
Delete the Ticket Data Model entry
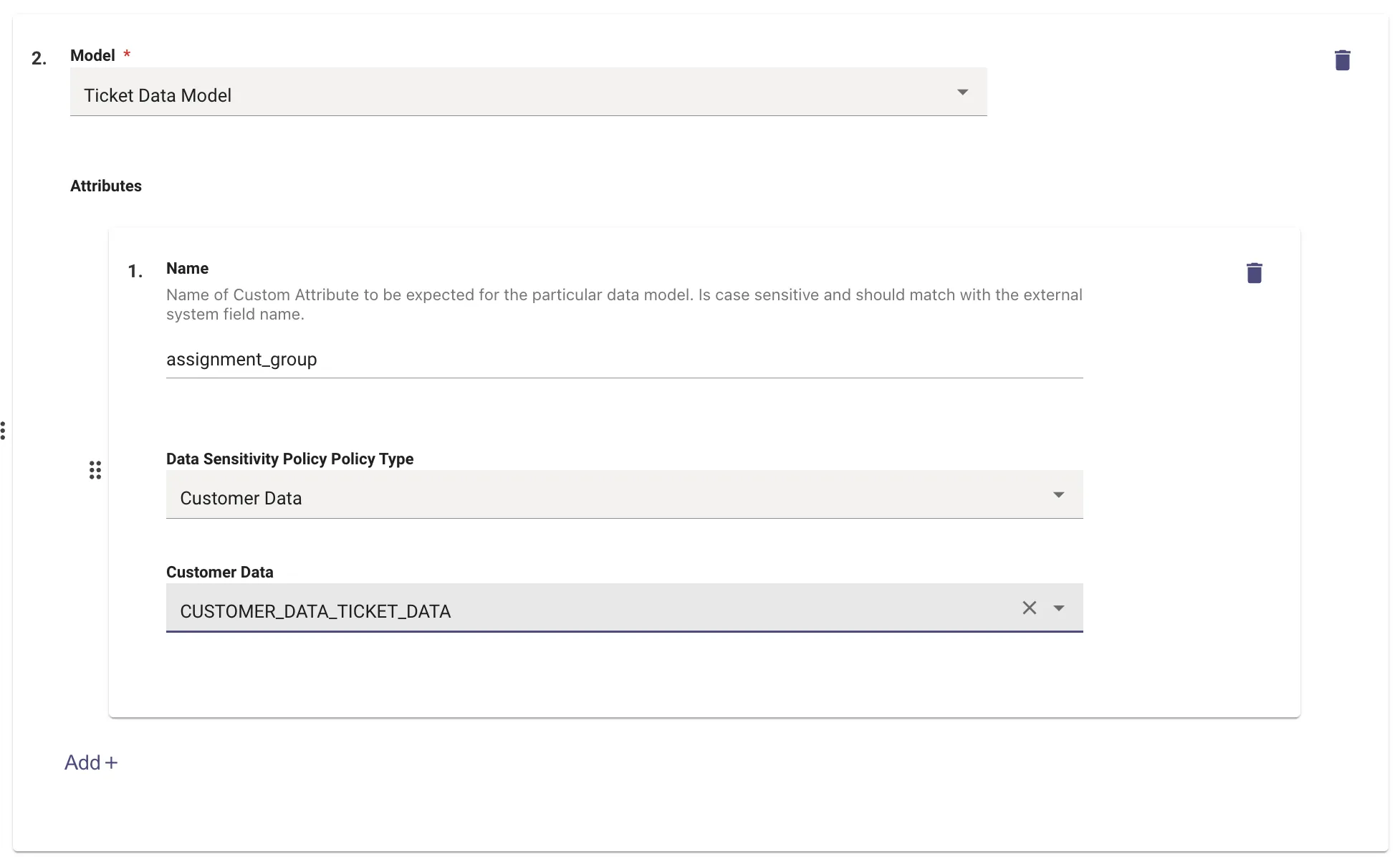point(1342,60)
